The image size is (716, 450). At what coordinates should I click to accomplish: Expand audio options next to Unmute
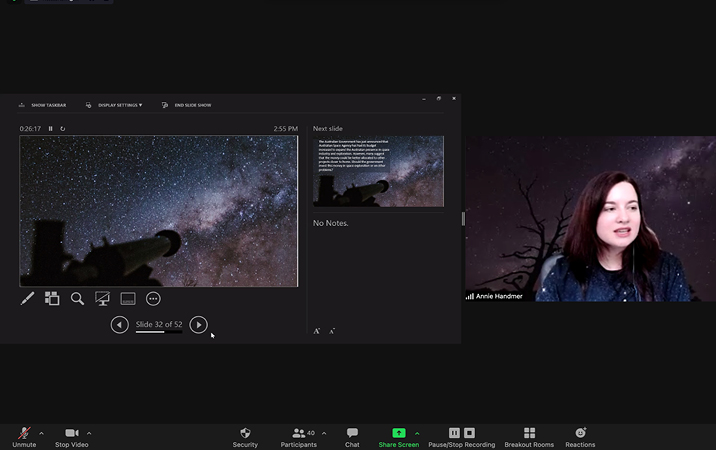(42, 433)
